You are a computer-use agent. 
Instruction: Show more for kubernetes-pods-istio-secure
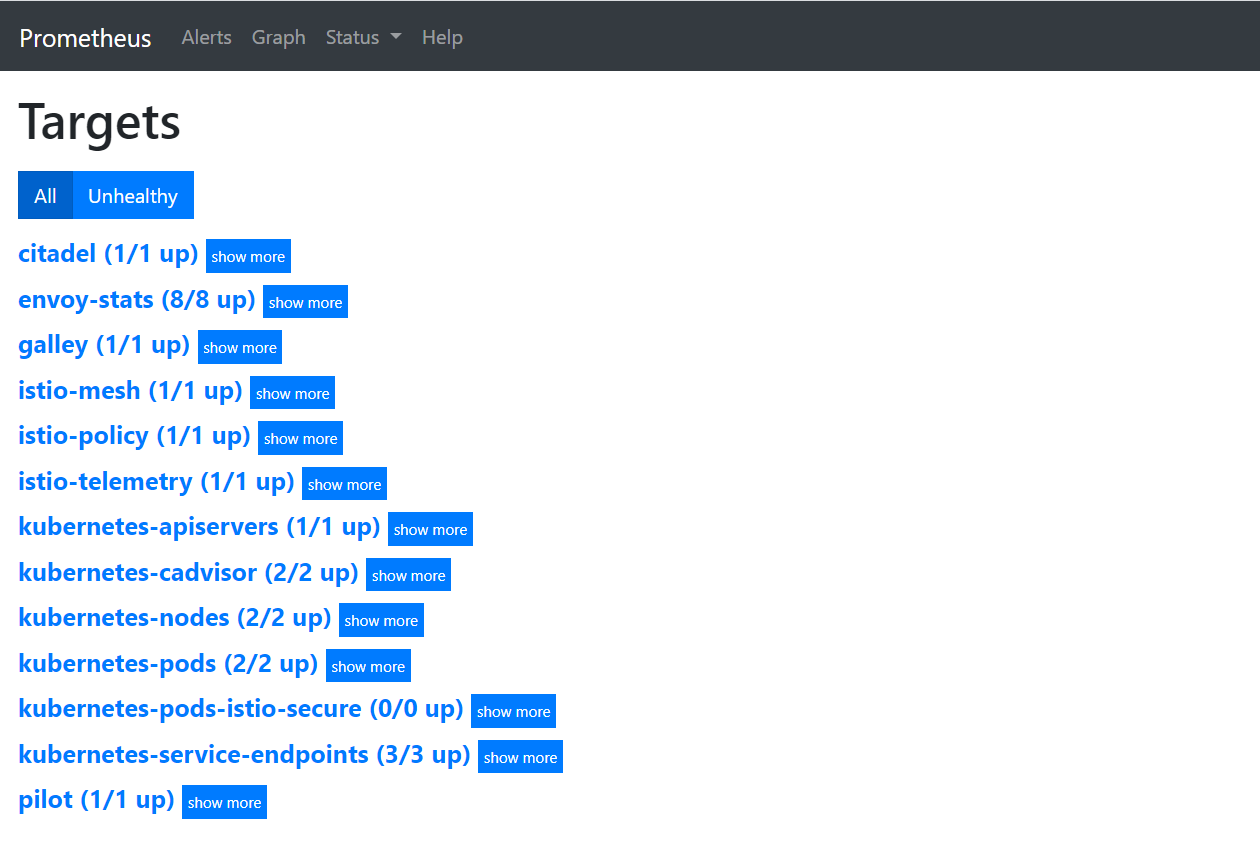(x=513, y=711)
